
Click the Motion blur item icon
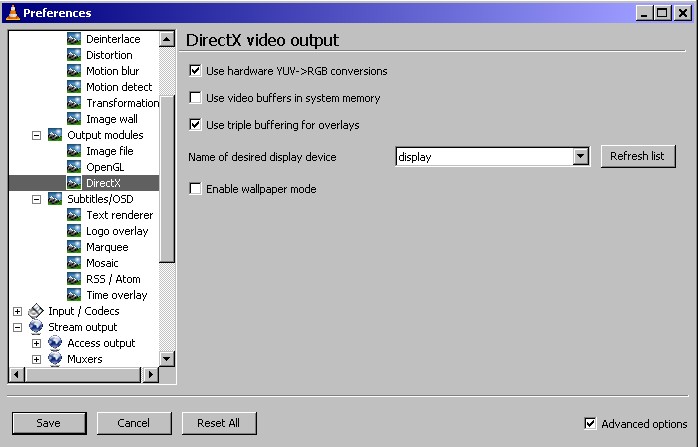tap(74, 71)
